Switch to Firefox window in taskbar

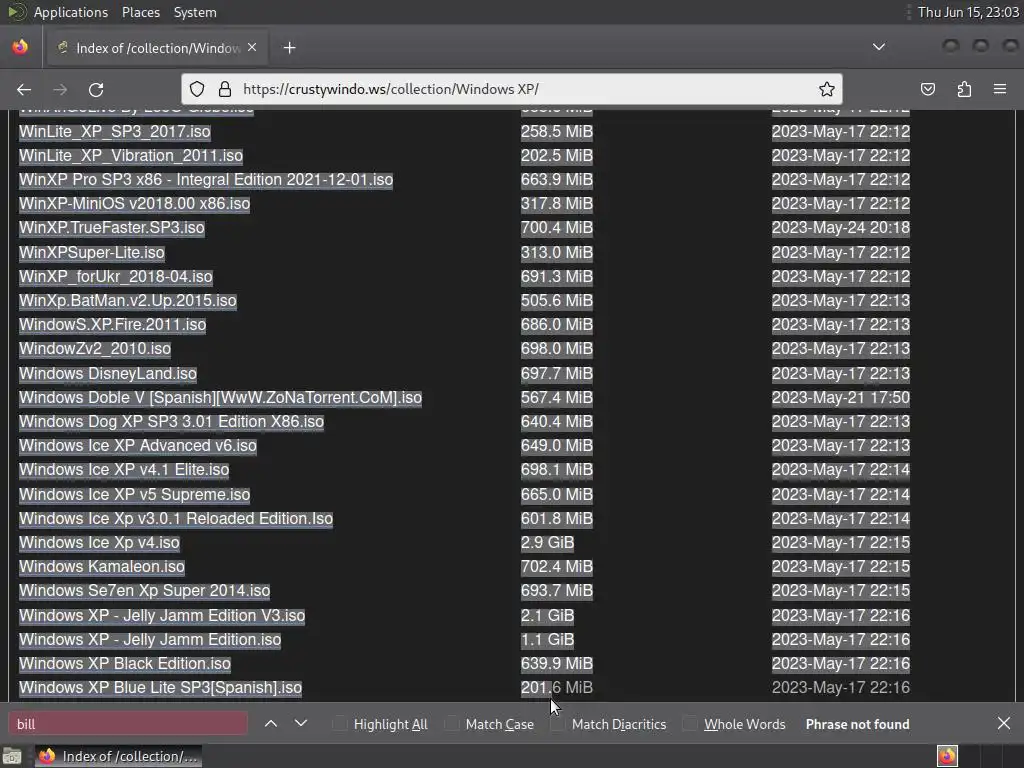(x=118, y=756)
